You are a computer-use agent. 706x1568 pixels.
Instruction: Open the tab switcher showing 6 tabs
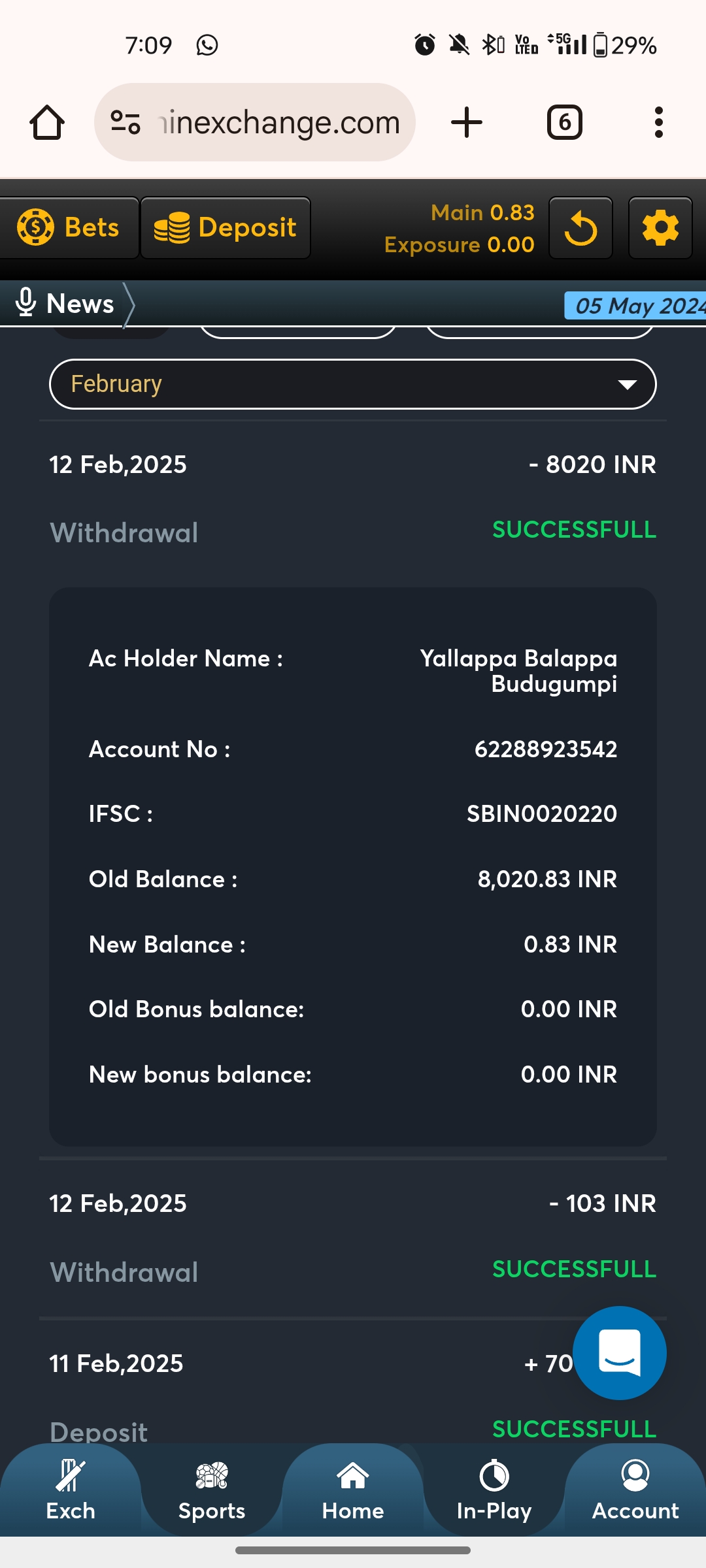(x=564, y=123)
